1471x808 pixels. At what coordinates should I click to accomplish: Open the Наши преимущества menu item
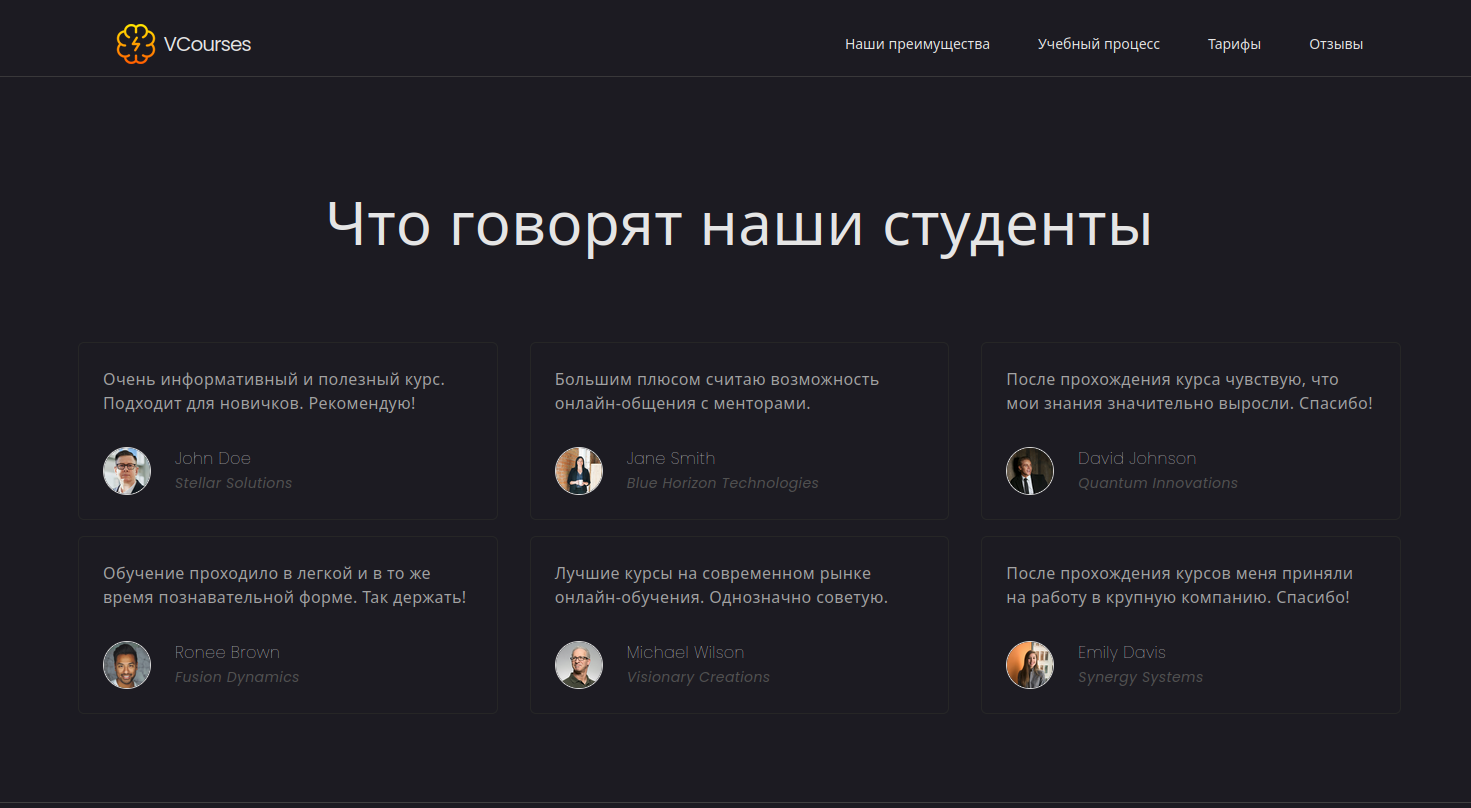[x=917, y=44]
